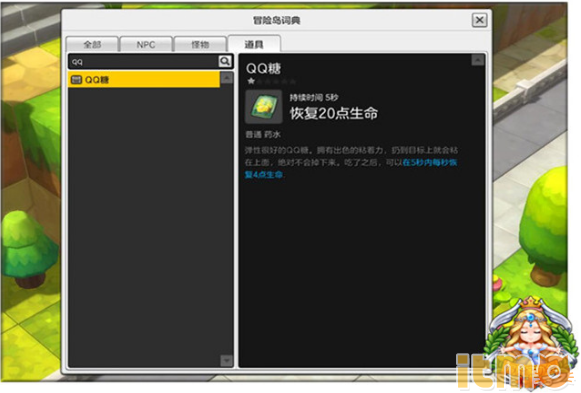
Task: Focus the search field containing QQ
Action: click(x=143, y=61)
